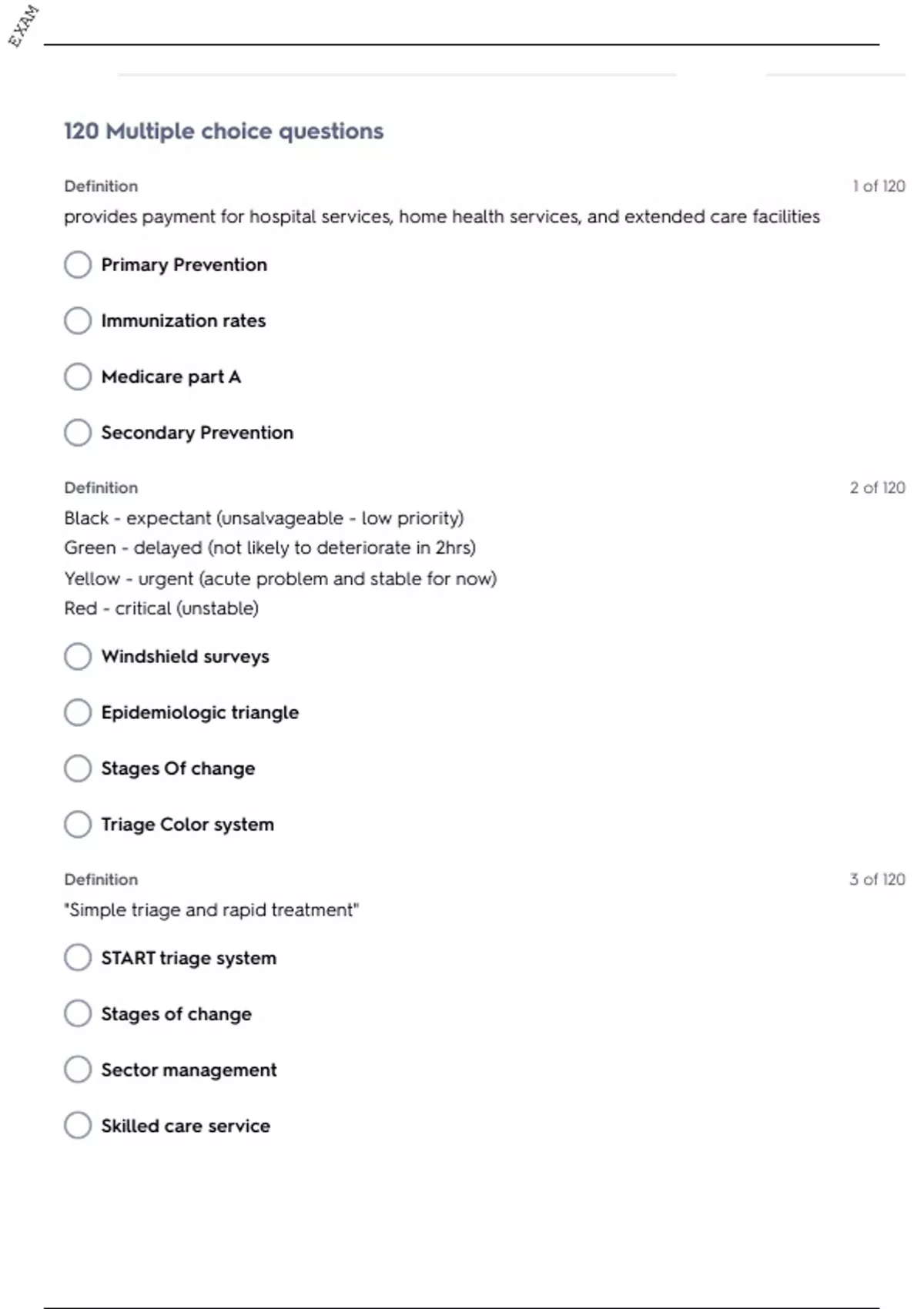Click the Red - critical (unstable) line
This screenshot has width=924, height=1309.
[x=161, y=608]
